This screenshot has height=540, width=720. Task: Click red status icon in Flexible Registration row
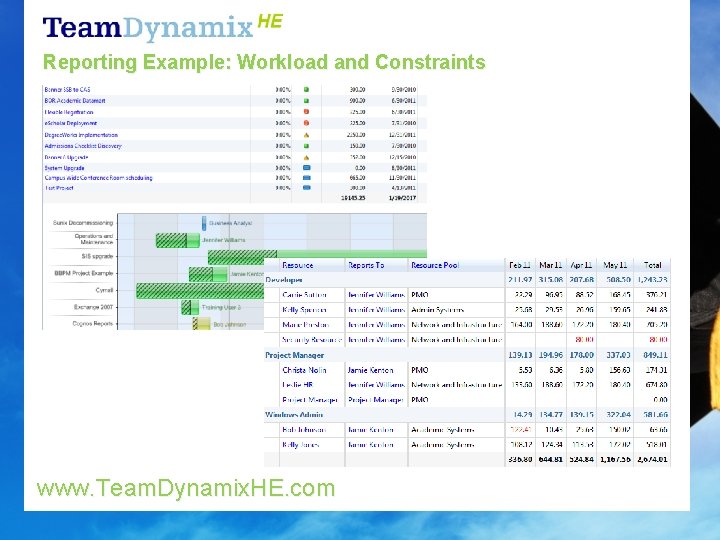pos(307,112)
